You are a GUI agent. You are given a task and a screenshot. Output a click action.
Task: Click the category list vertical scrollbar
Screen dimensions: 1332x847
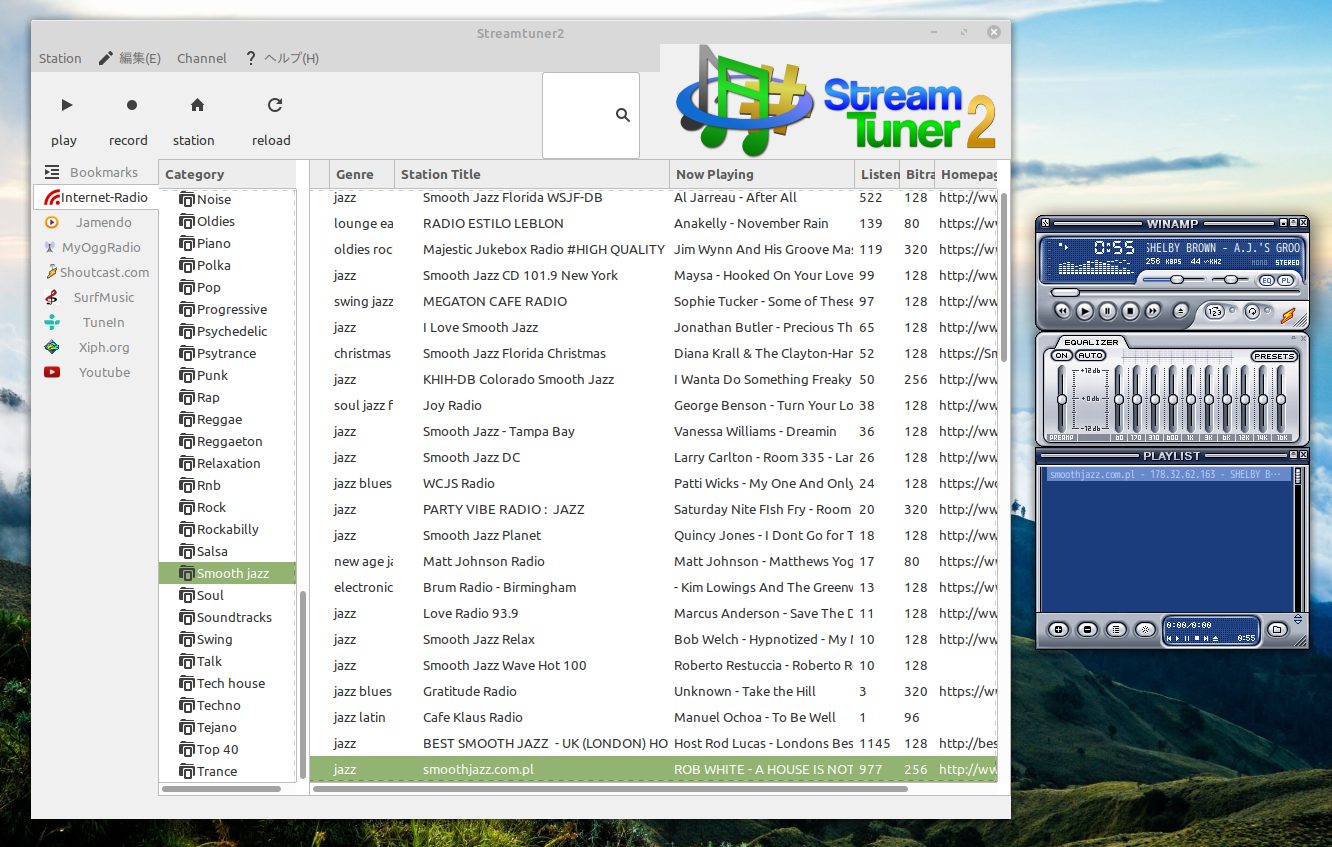303,685
